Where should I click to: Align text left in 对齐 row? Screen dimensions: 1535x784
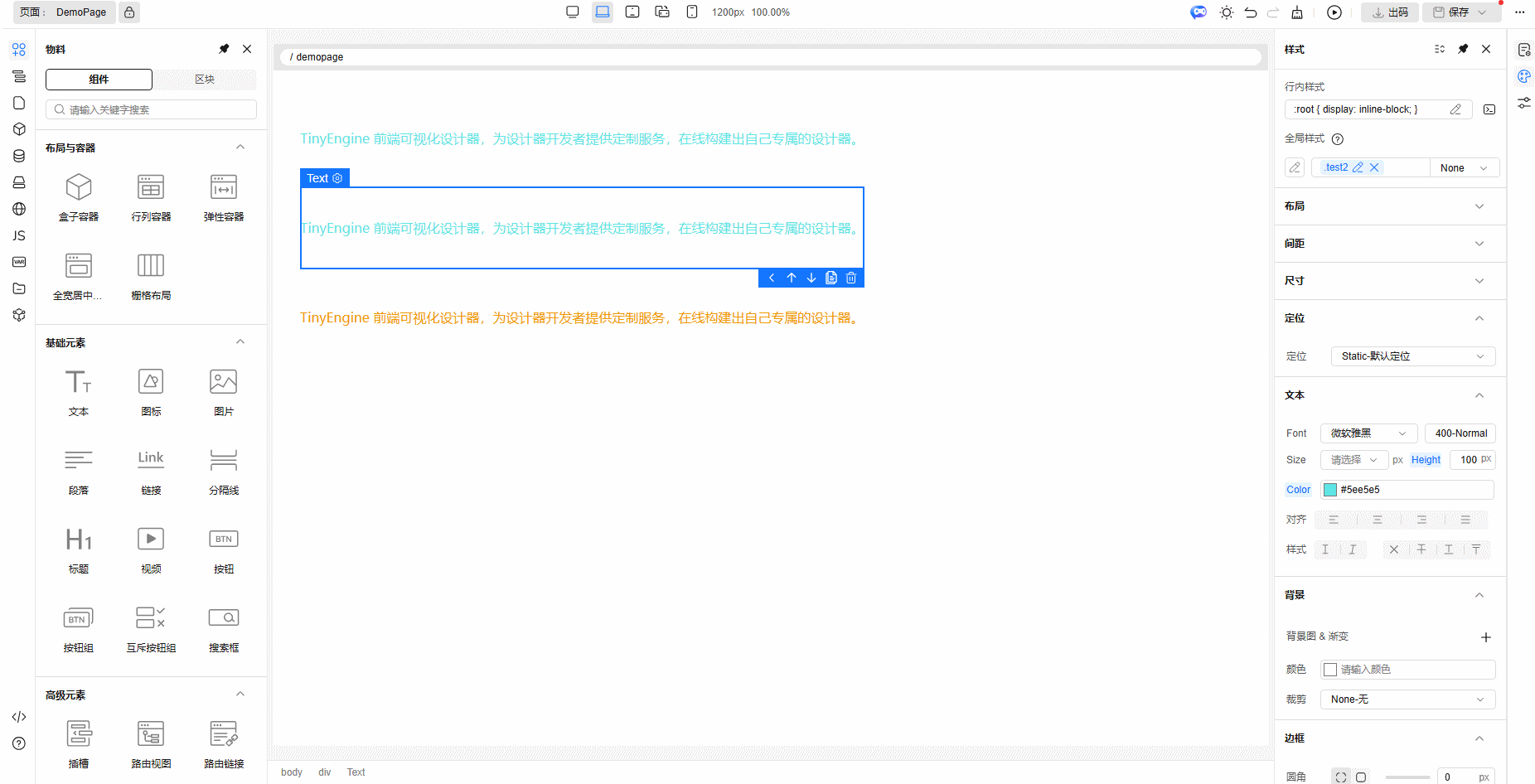click(1334, 520)
